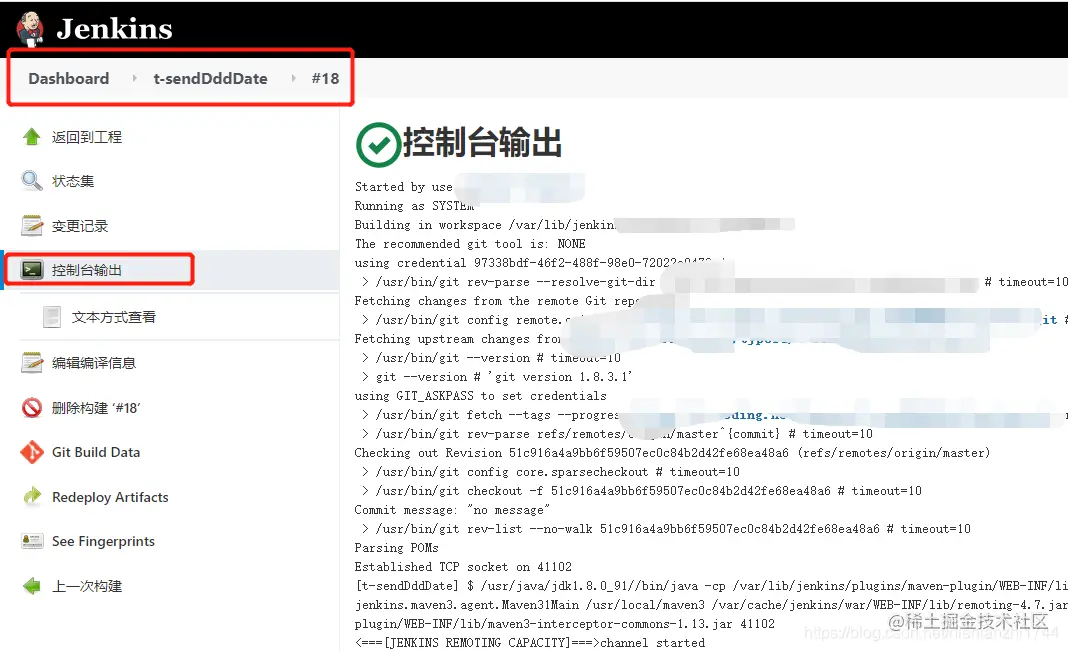Click the 'Parsing POMs' line
The width and height of the screenshot is (1068, 651).
pyautogui.click(x=396, y=547)
